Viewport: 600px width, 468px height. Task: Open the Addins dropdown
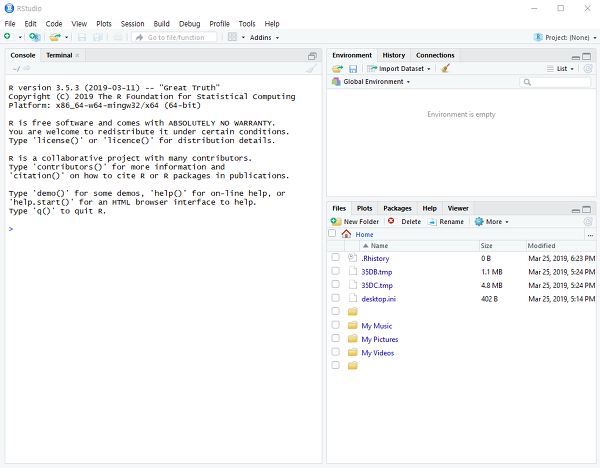(x=264, y=38)
